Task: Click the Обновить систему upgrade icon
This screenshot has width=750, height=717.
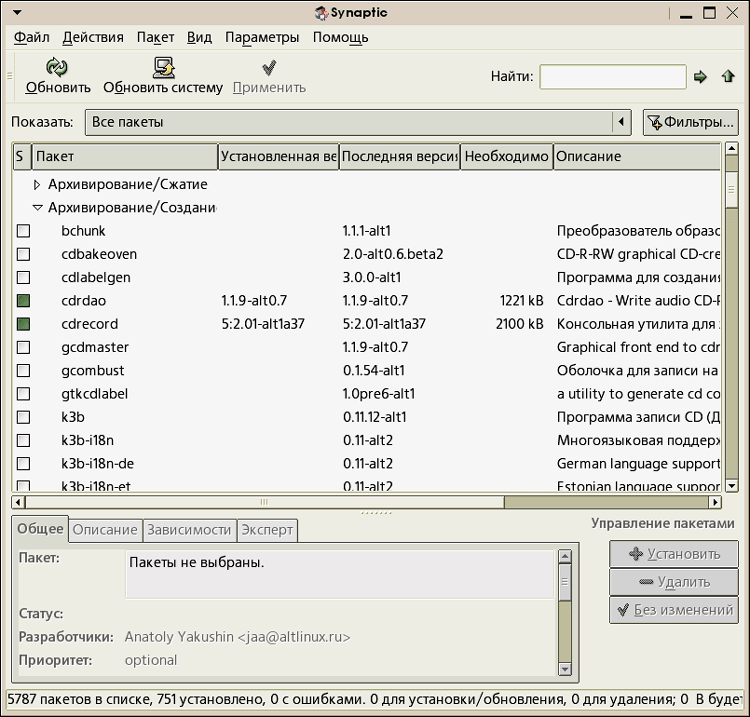Action: pos(164,67)
